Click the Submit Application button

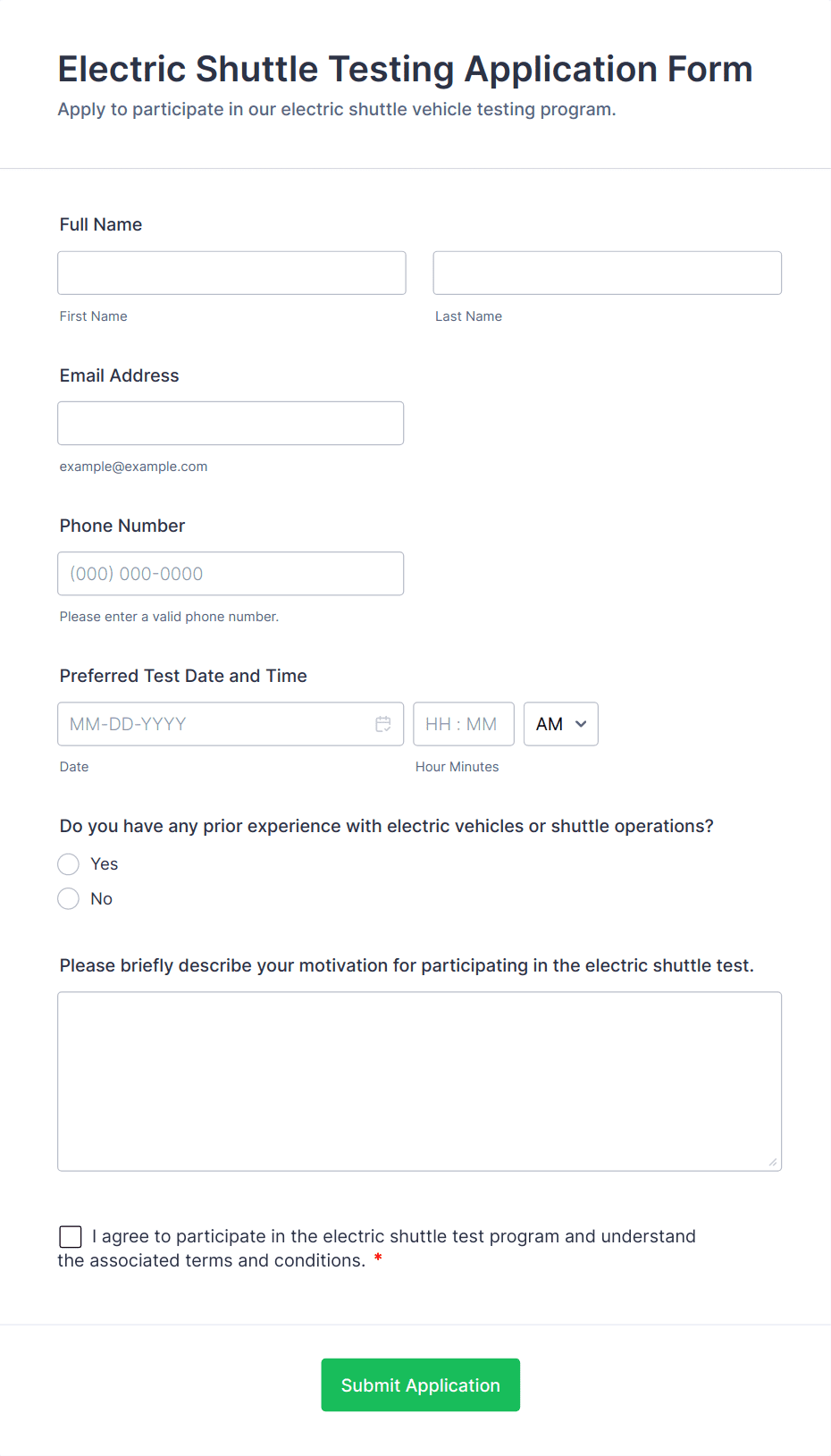[x=420, y=1385]
